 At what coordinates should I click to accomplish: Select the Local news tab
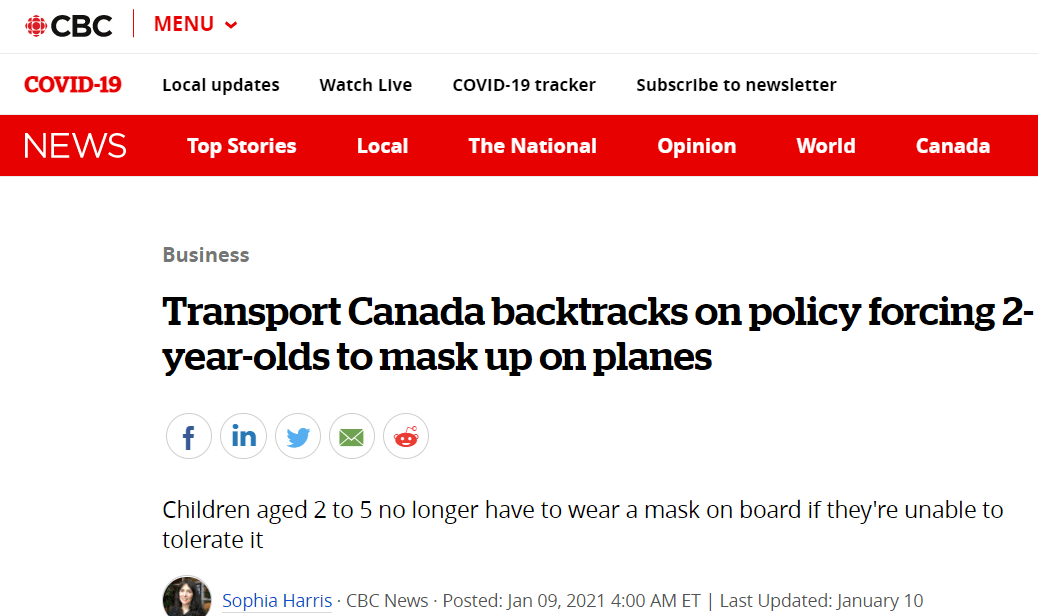point(382,146)
